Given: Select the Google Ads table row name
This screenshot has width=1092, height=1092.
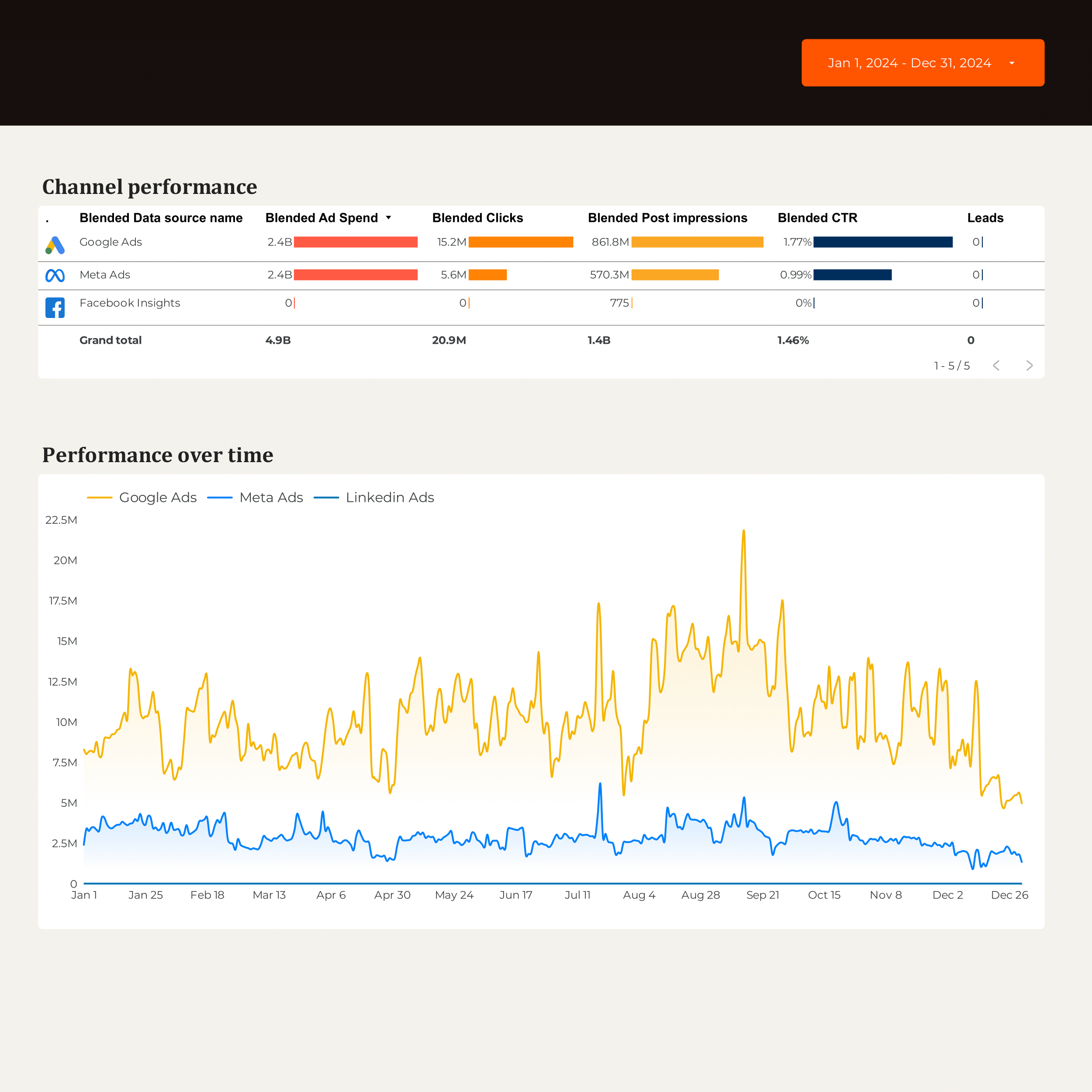Looking at the screenshot, I should coord(111,242).
